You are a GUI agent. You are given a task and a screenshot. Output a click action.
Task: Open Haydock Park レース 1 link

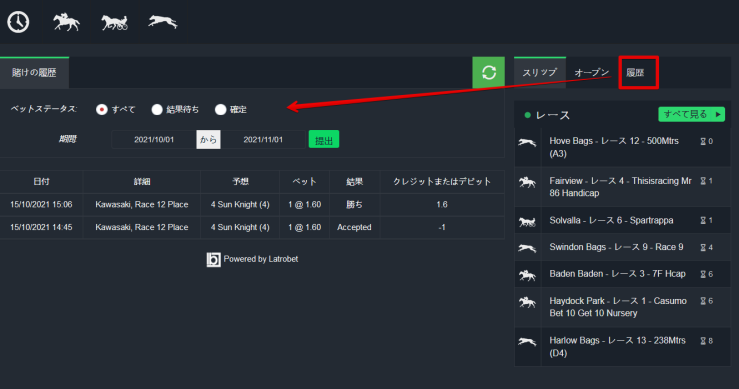pyautogui.click(x=618, y=307)
